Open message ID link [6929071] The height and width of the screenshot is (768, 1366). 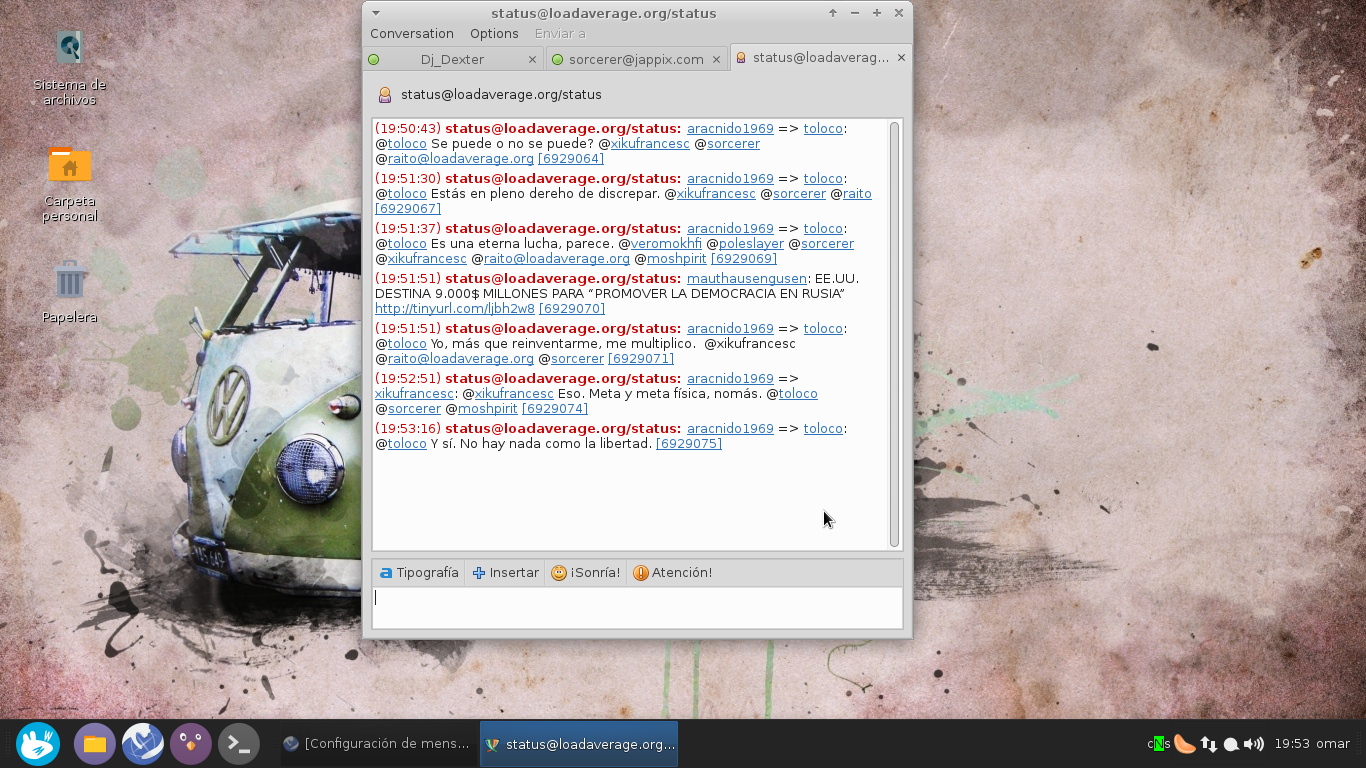click(641, 359)
